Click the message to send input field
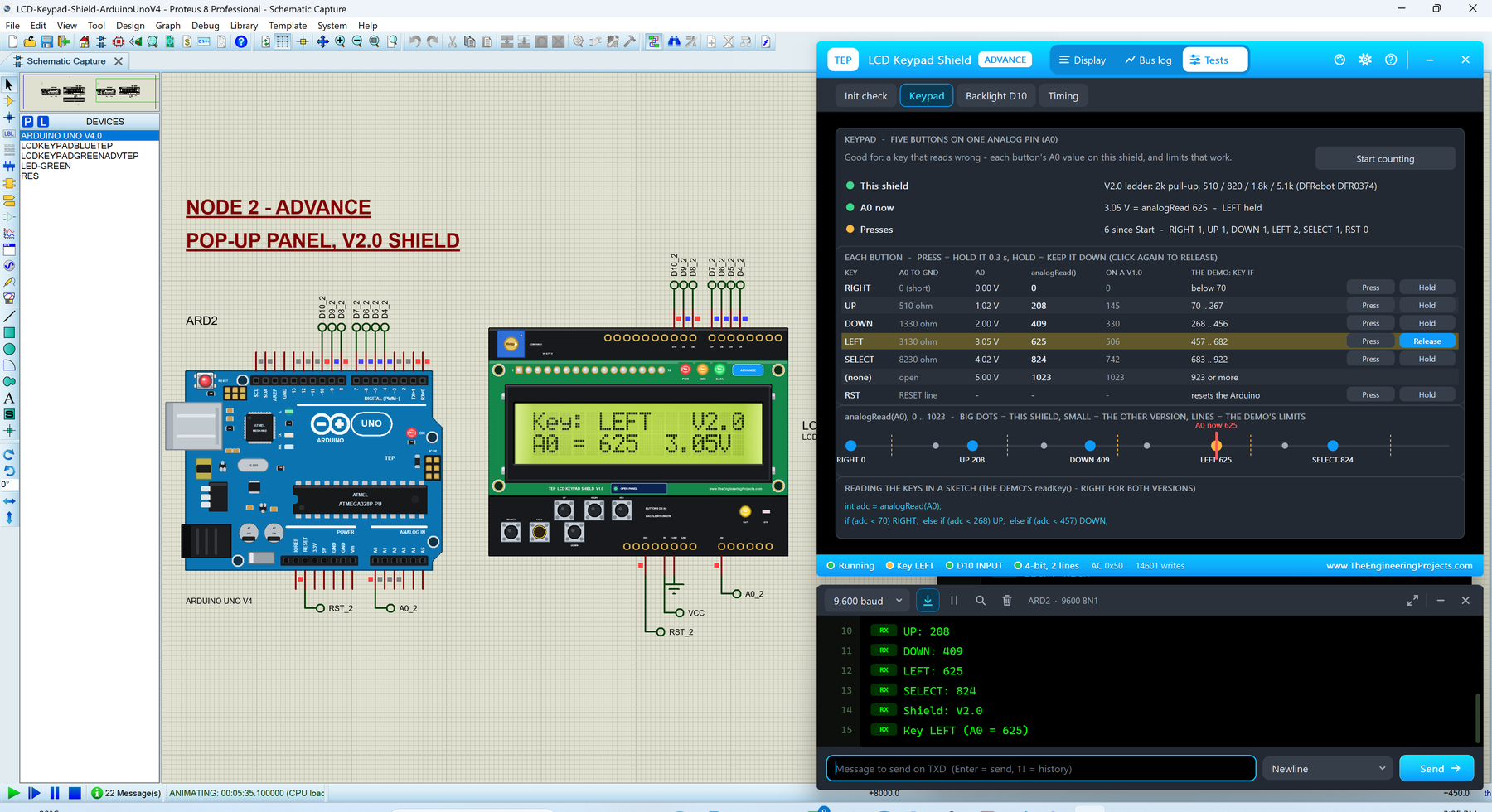The image size is (1492, 812). (x=1041, y=769)
